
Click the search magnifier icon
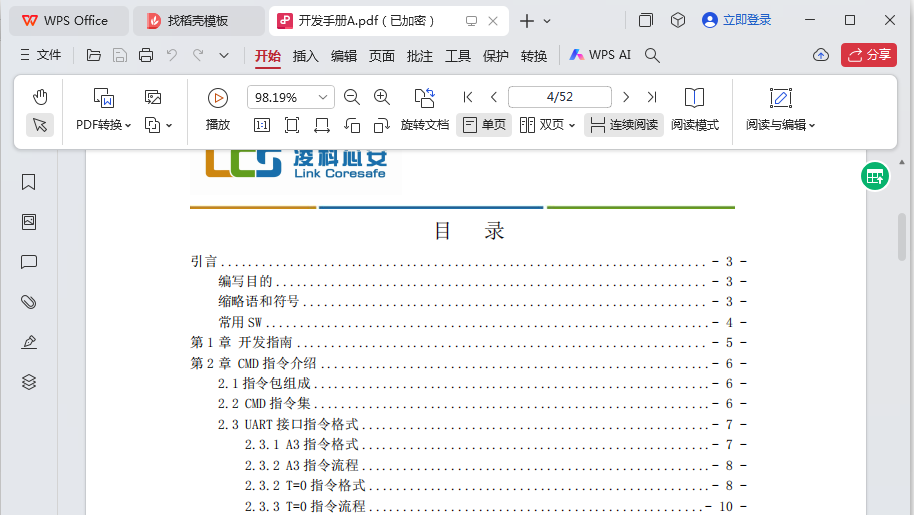[652, 55]
